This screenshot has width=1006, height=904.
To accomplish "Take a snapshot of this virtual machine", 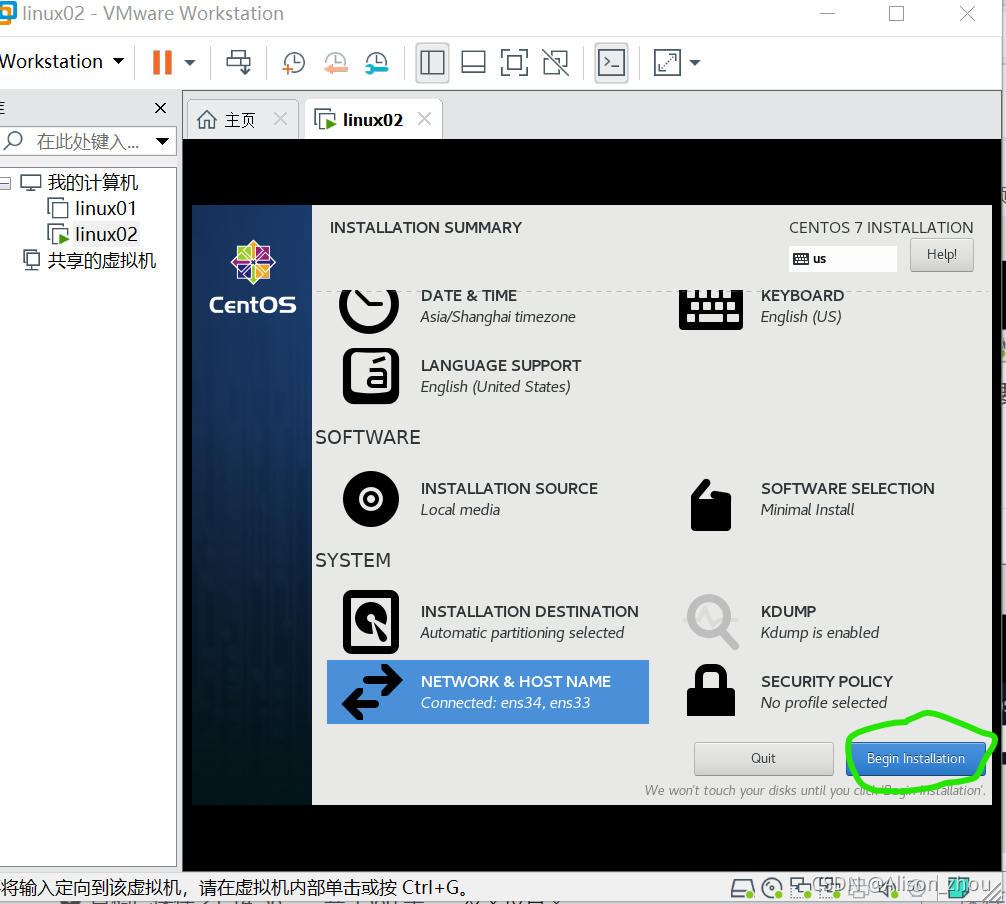I will click(294, 63).
